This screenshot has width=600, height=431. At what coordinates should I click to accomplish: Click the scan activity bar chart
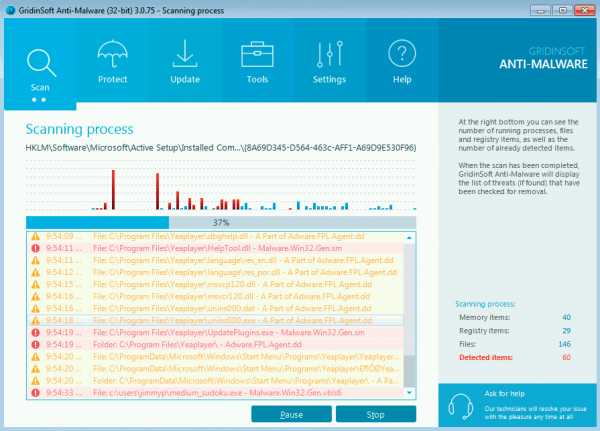[221, 186]
